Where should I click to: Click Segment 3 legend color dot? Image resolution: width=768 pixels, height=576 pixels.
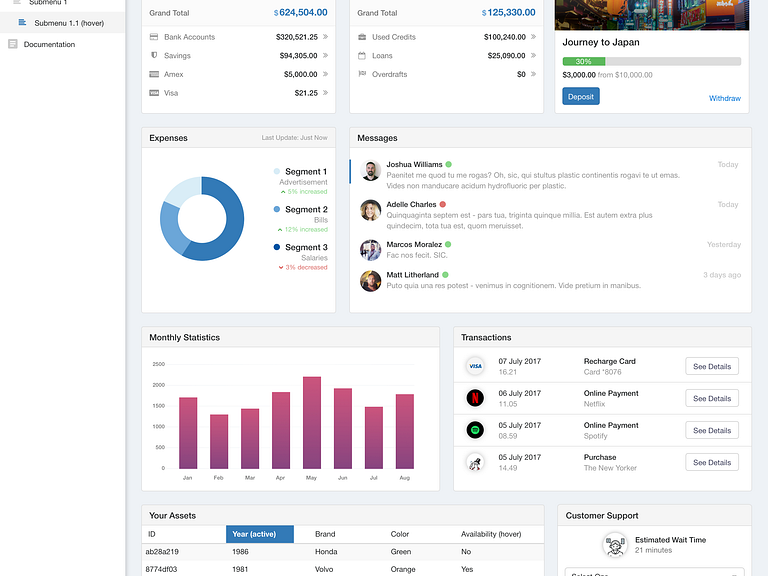pos(277,247)
